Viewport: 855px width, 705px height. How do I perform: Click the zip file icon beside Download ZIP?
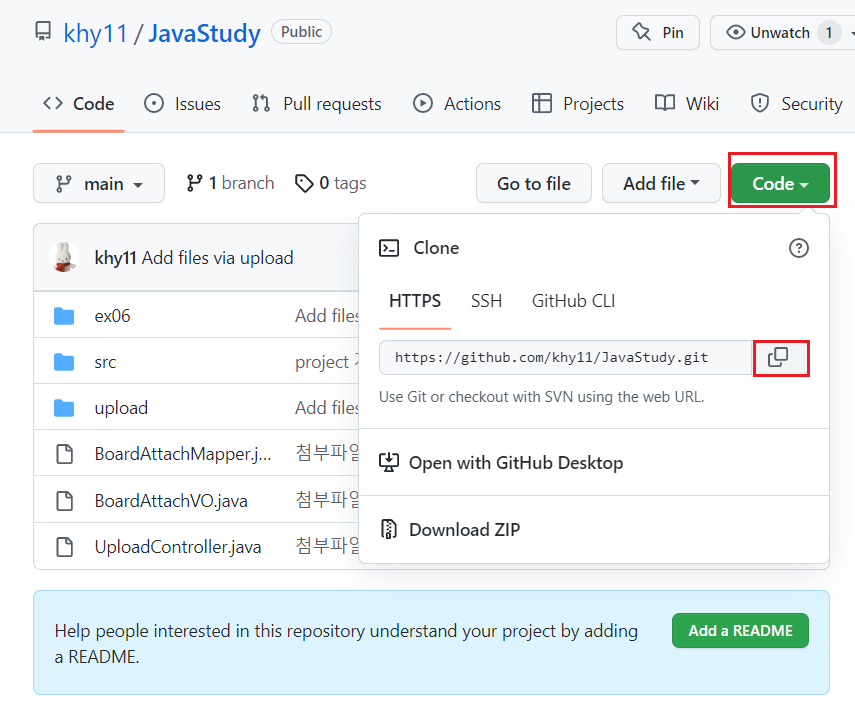[389, 529]
